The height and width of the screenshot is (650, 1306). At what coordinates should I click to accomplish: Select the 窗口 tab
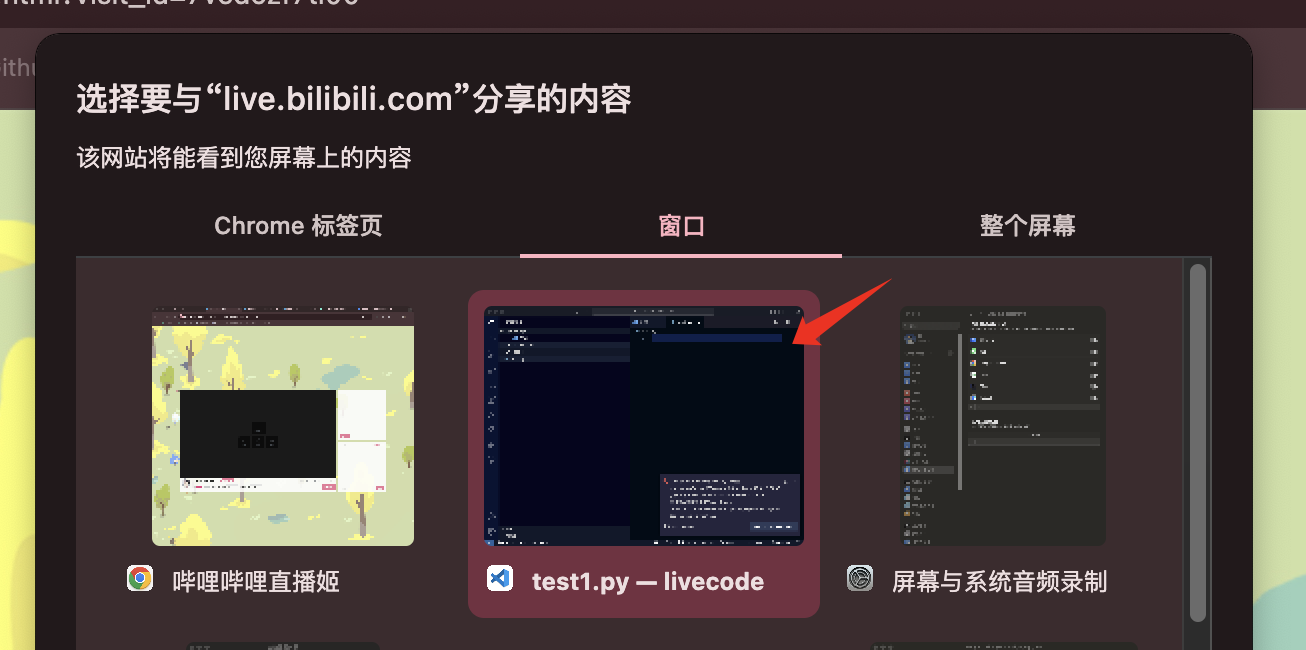click(x=681, y=226)
